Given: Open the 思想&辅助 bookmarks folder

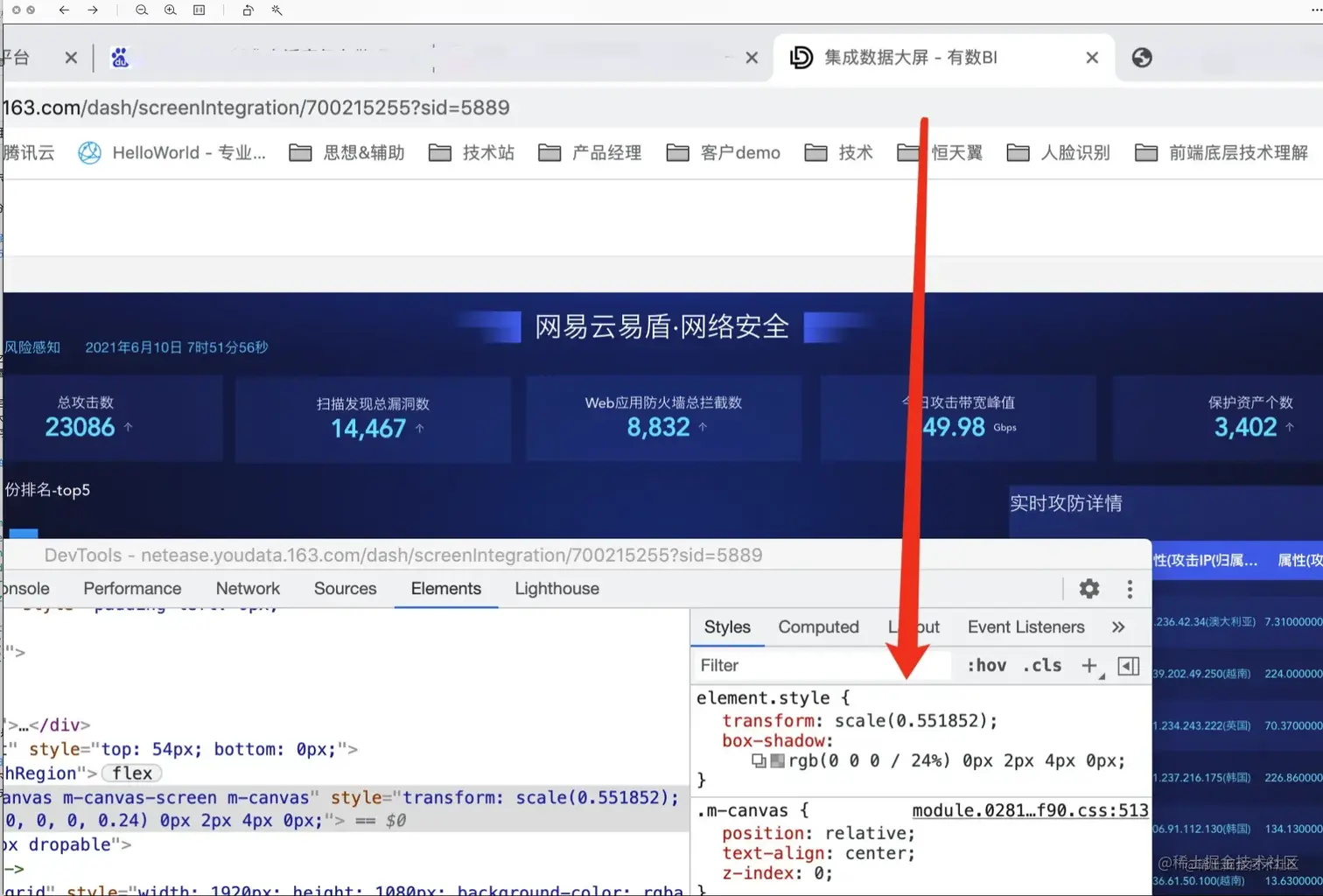Looking at the screenshot, I should tap(346, 153).
